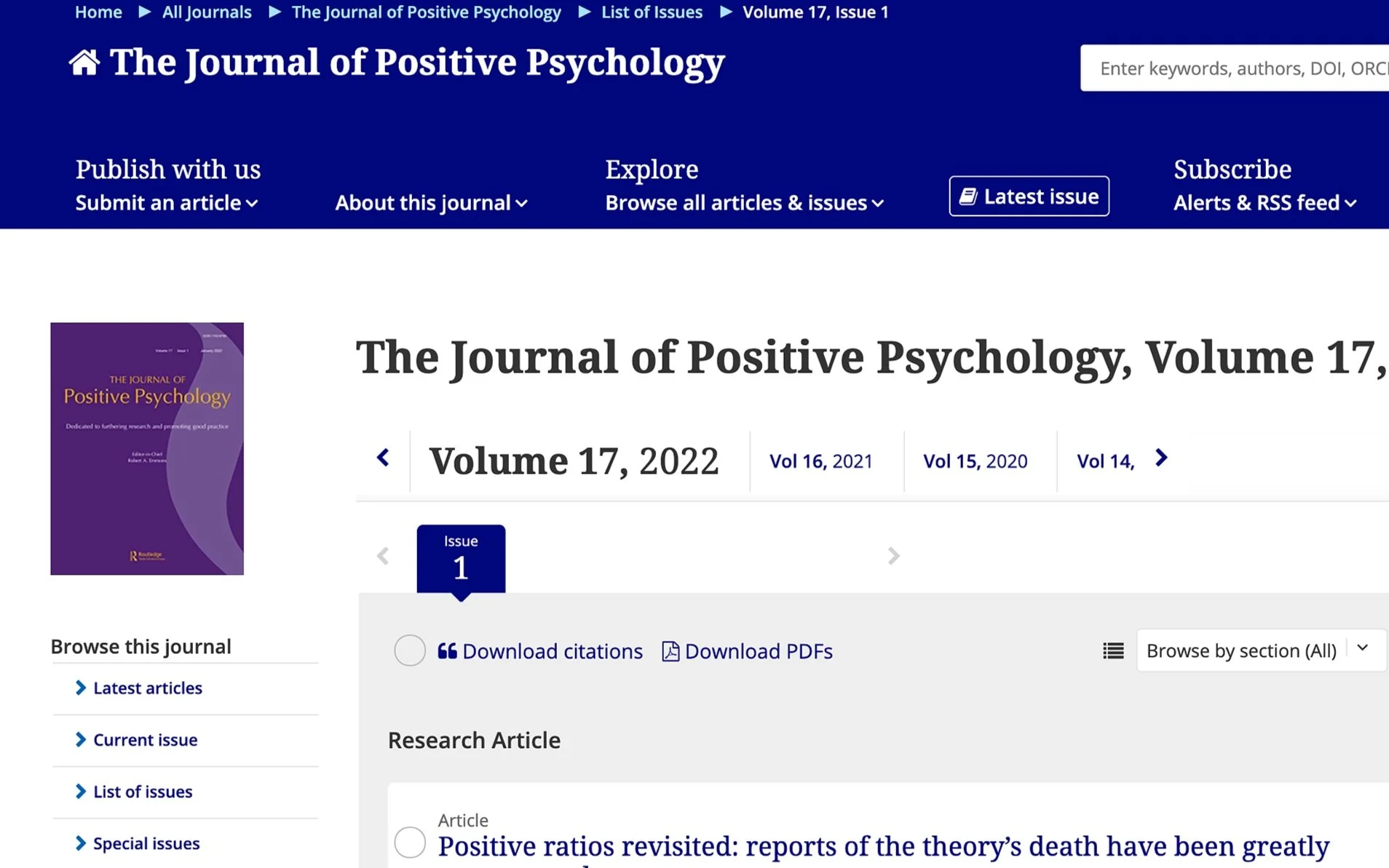Switch to Vol 16, 2021

point(820,461)
